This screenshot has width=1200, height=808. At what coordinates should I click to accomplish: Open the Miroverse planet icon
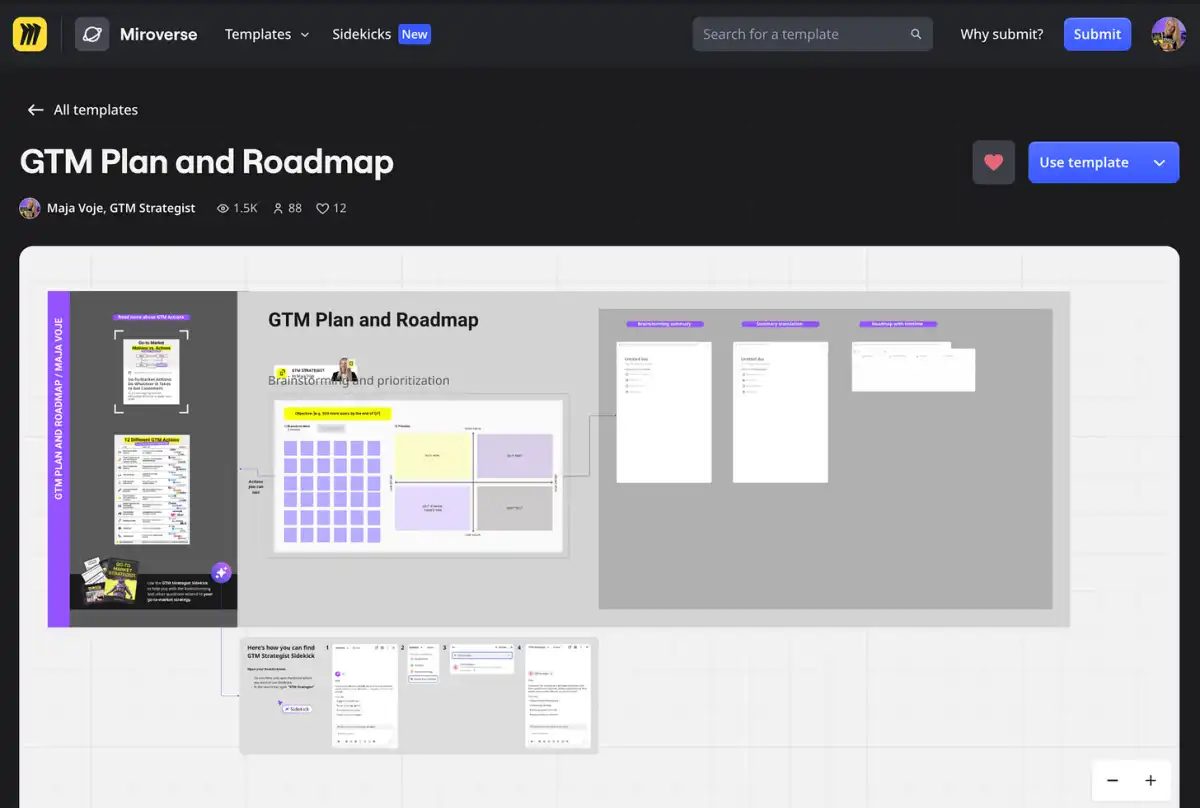(92, 34)
